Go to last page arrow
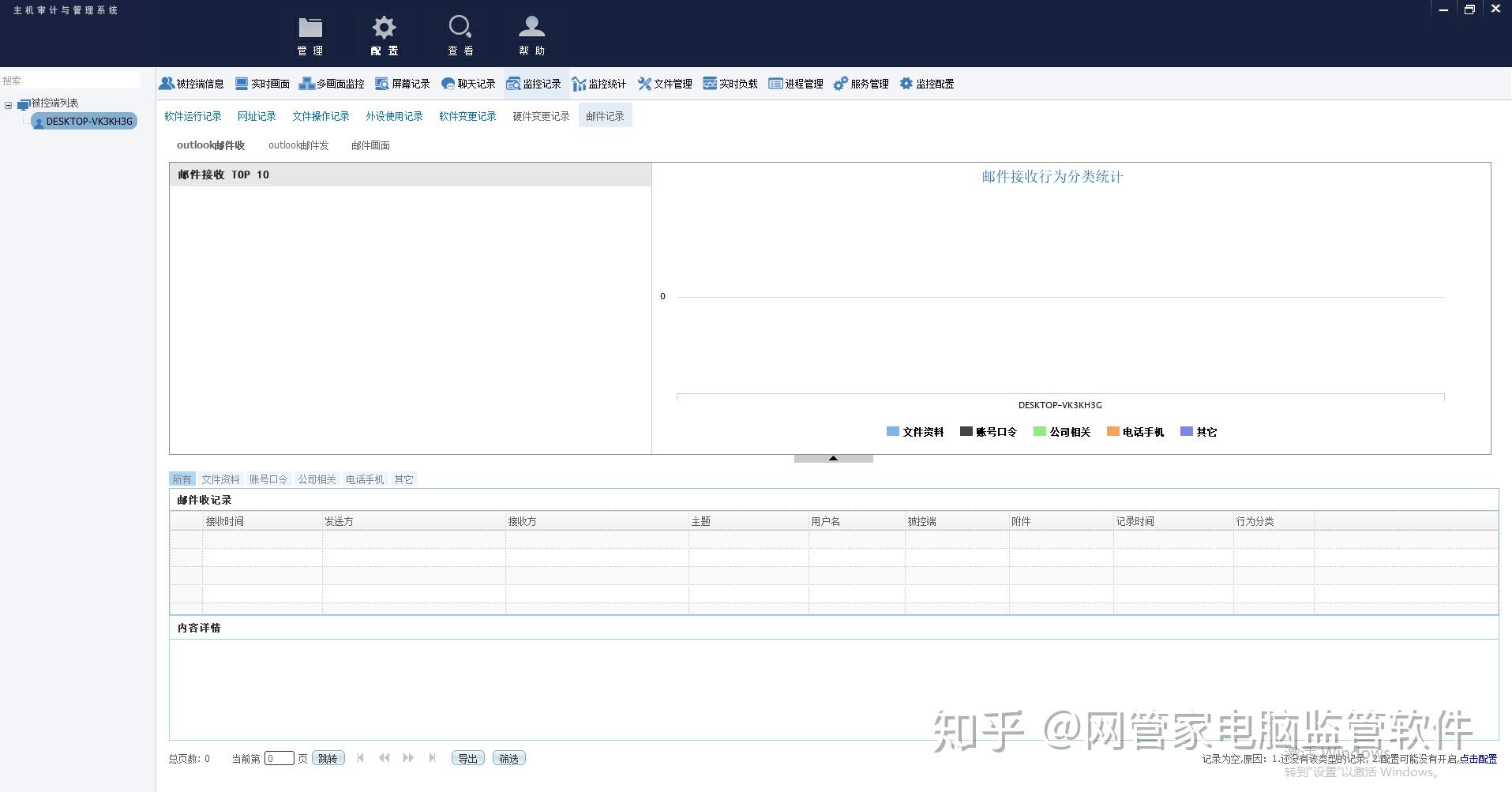The width and height of the screenshot is (1512, 792). 432,758
